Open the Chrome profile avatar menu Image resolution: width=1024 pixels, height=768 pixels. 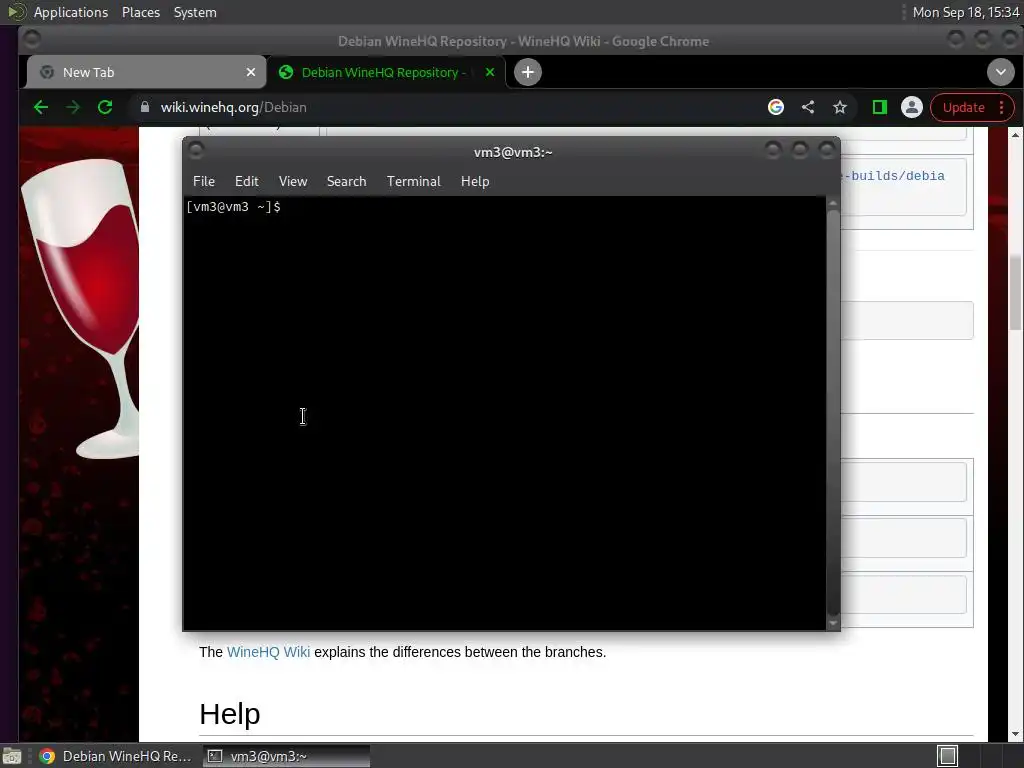(912, 107)
